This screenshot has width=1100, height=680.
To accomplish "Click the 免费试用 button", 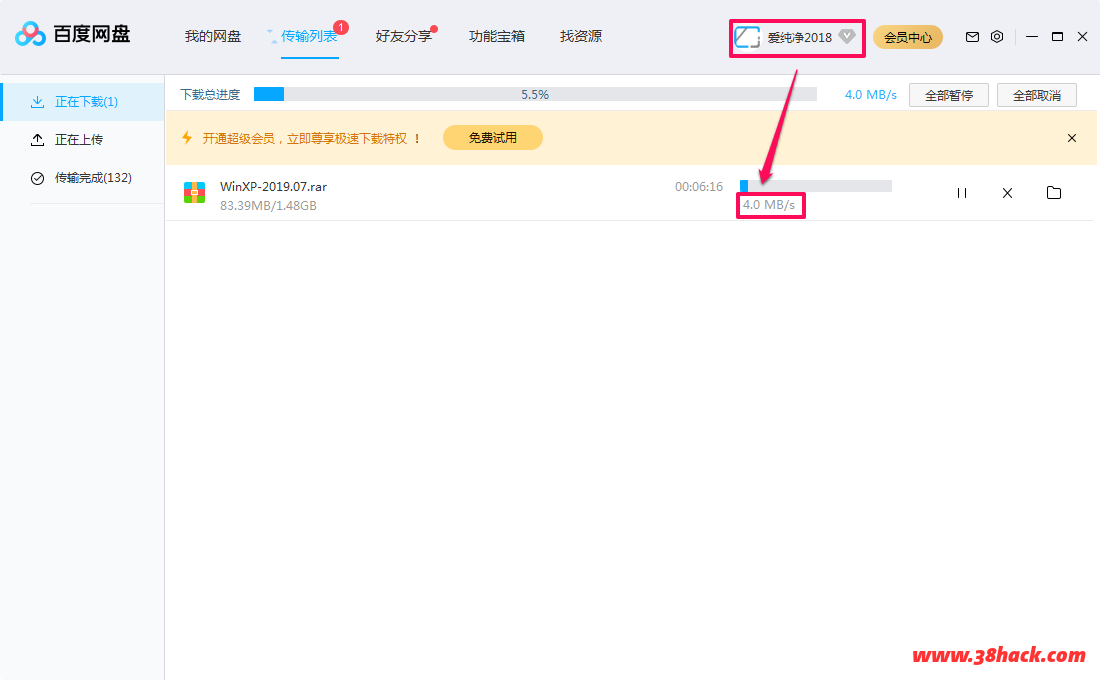I will 492,138.
